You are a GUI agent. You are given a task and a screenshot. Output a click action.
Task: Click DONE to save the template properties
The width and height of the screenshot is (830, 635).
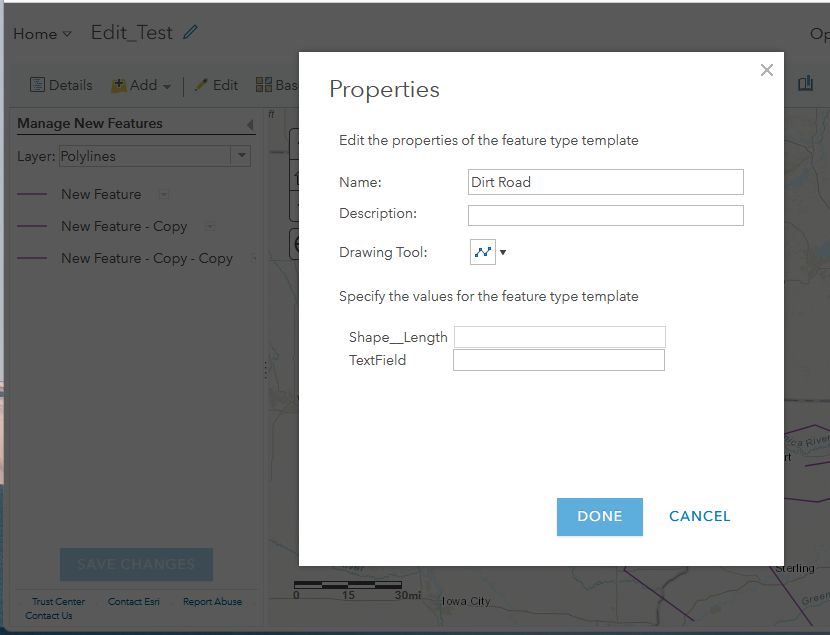599,516
